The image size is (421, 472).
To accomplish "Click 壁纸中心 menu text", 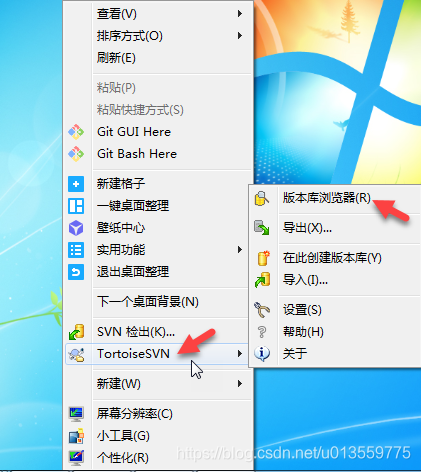I will [121, 228].
